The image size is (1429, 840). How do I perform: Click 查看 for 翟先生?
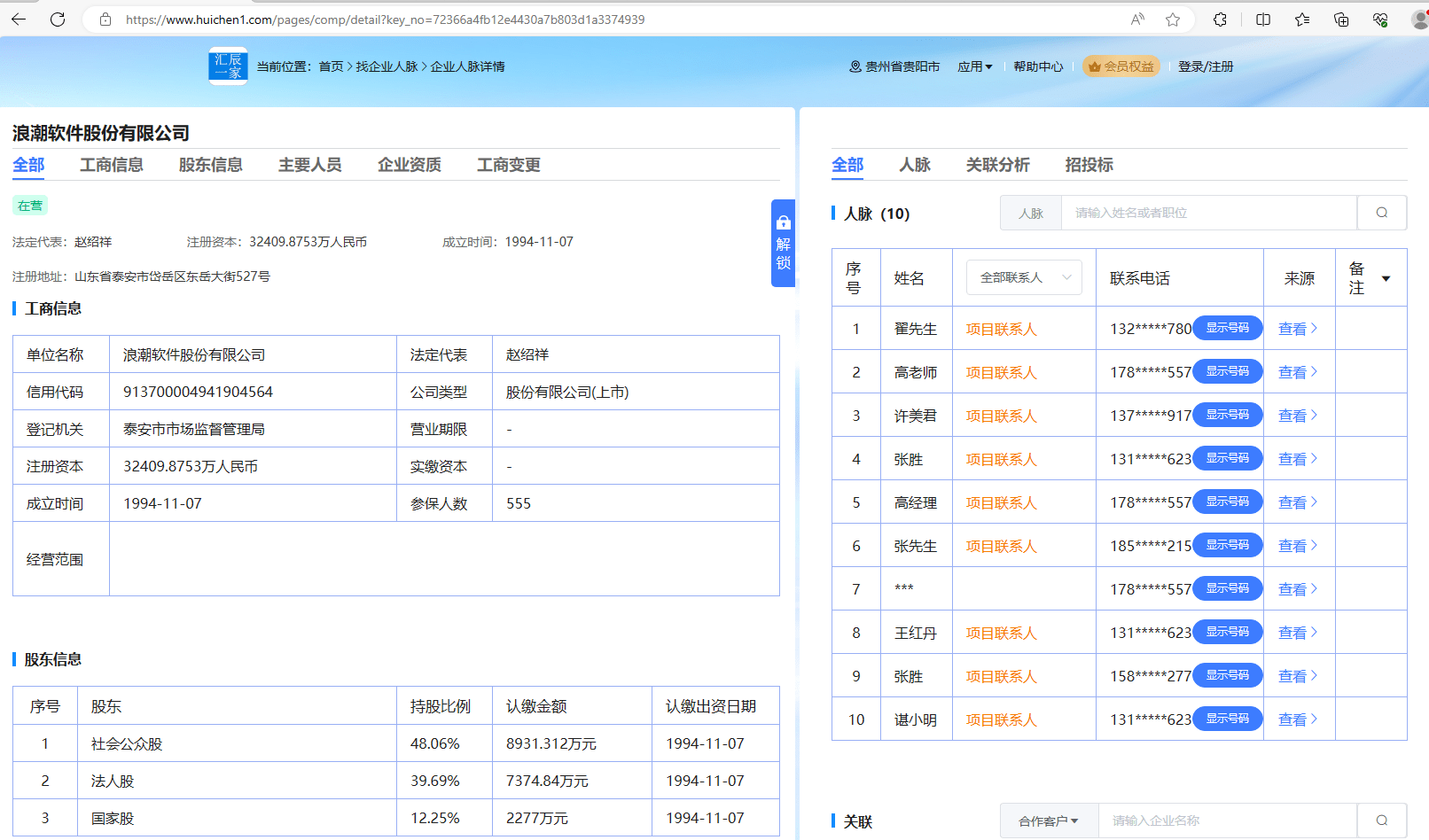1298,329
